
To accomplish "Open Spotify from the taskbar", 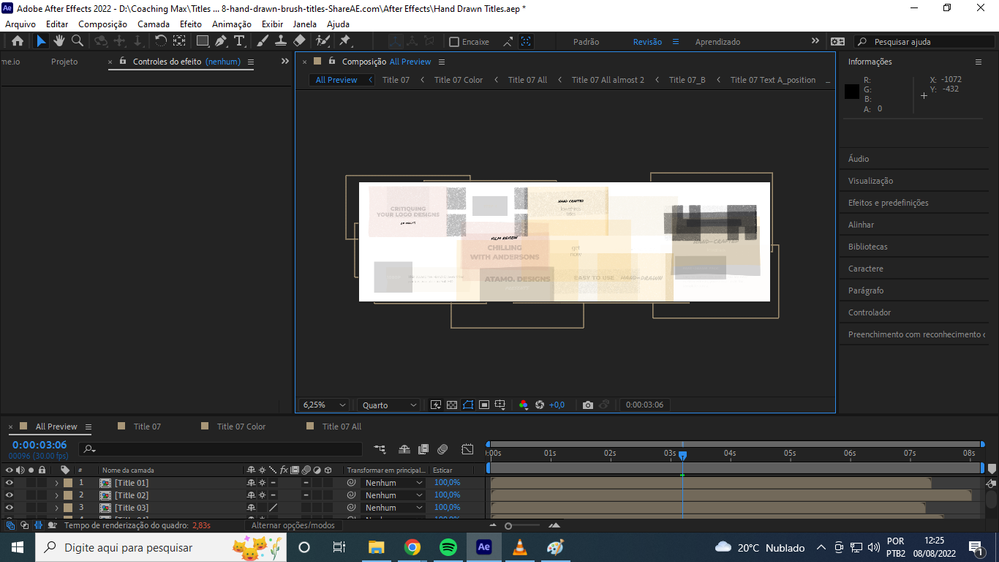I will pyautogui.click(x=448, y=547).
